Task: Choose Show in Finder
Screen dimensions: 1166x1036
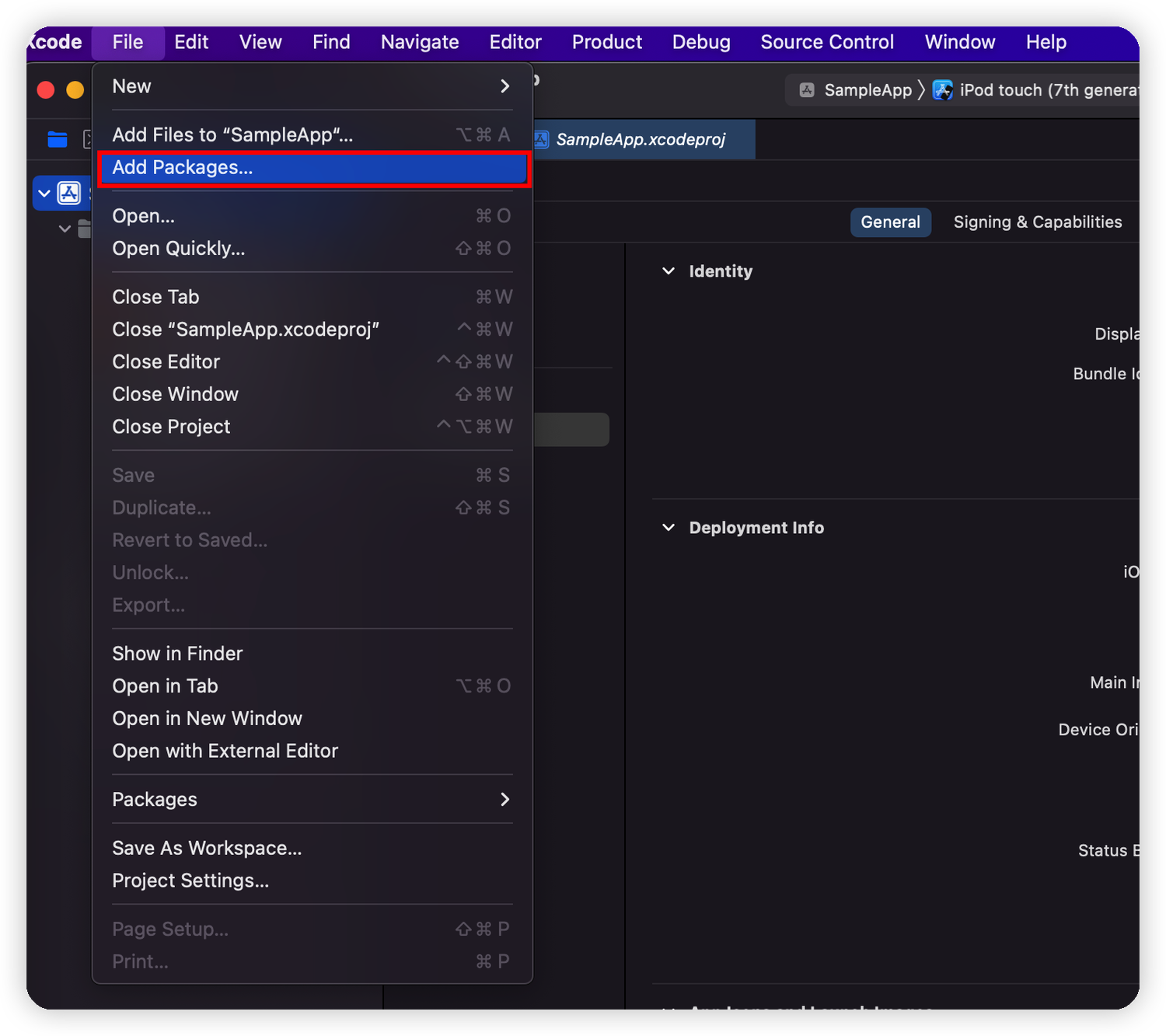Action: pos(312,654)
